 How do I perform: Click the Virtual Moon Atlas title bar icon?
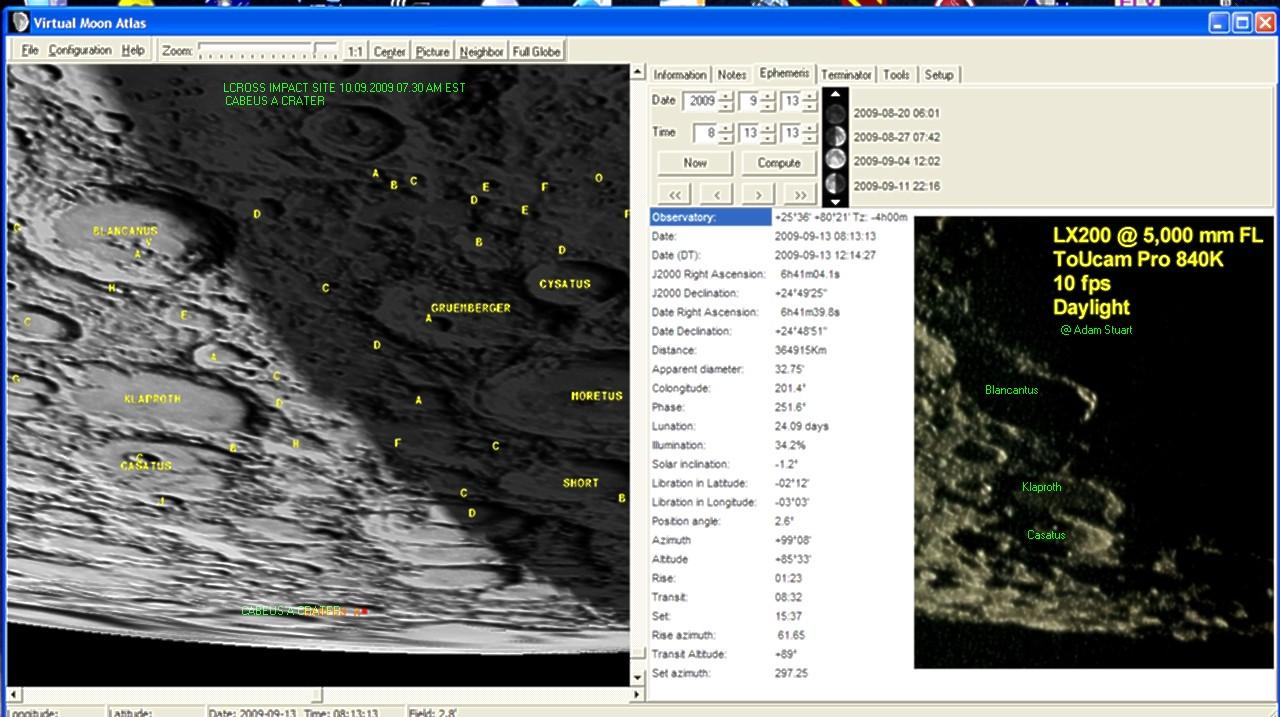[19, 22]
